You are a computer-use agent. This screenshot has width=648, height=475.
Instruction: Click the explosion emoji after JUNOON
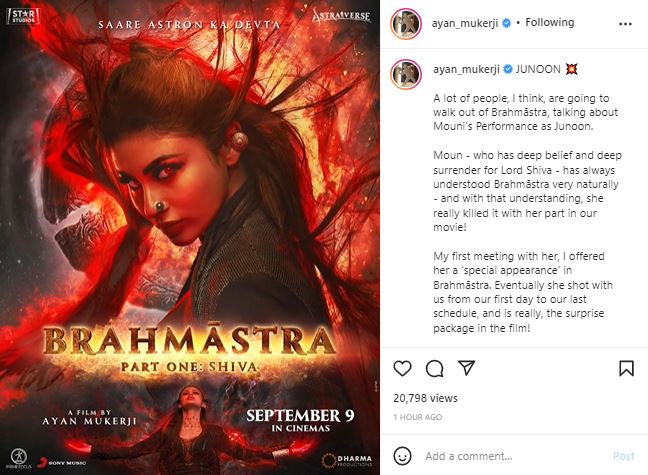[x=571, y=69]
